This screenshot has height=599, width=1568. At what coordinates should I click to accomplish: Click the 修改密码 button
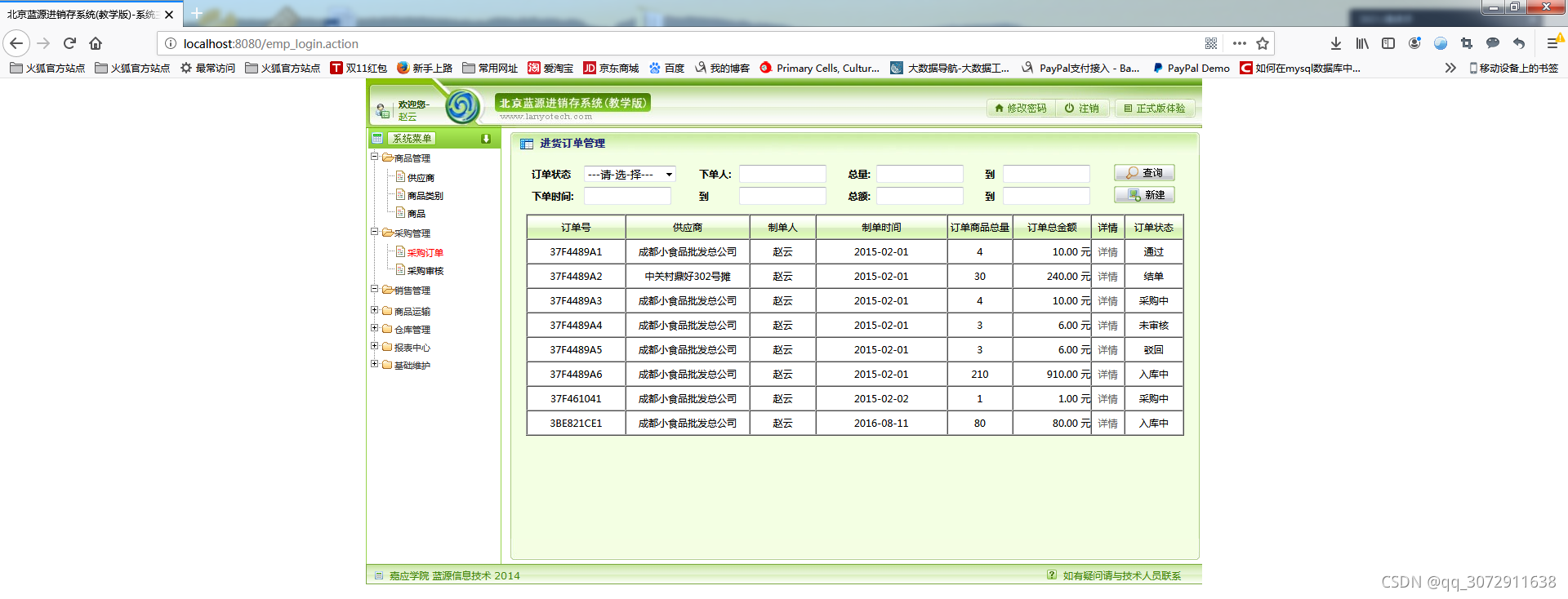(1021, 108)
